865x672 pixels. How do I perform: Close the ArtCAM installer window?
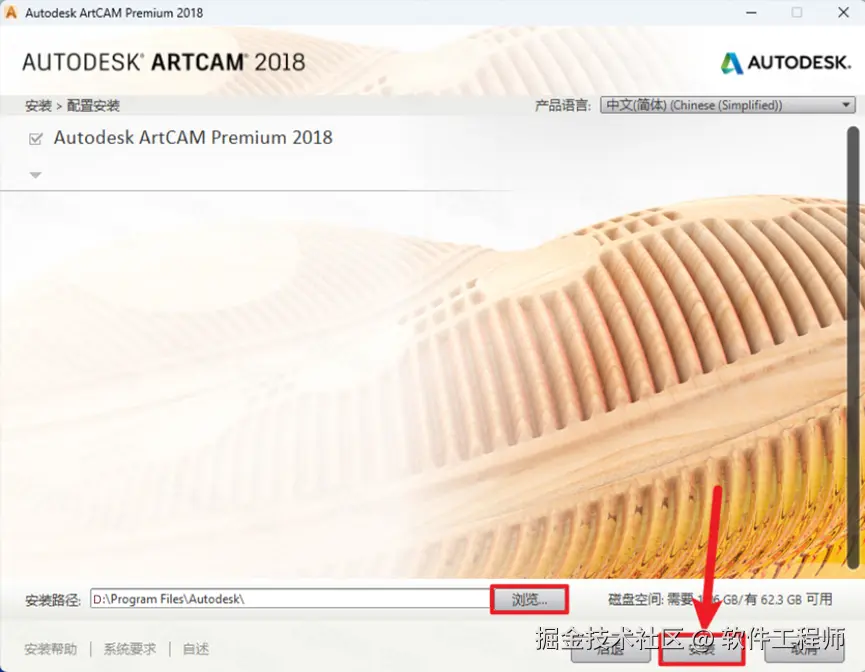(x=843, y=12)
